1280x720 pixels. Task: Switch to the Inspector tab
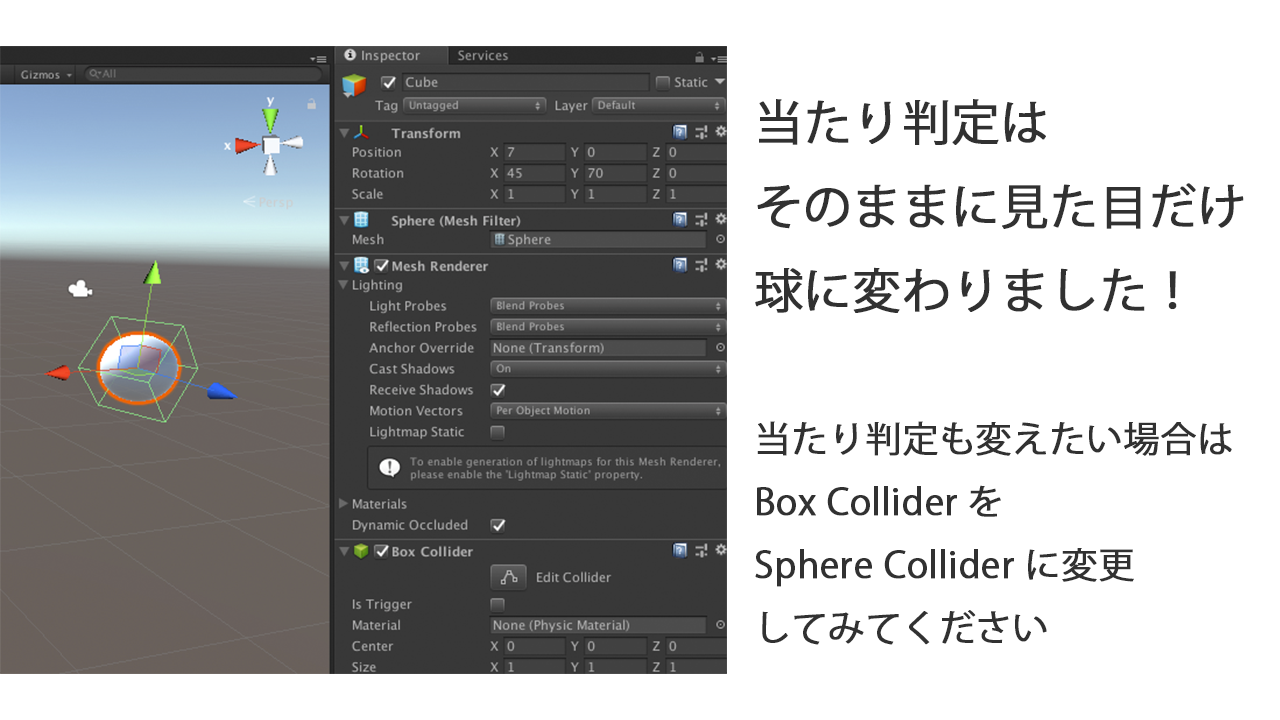388,56
